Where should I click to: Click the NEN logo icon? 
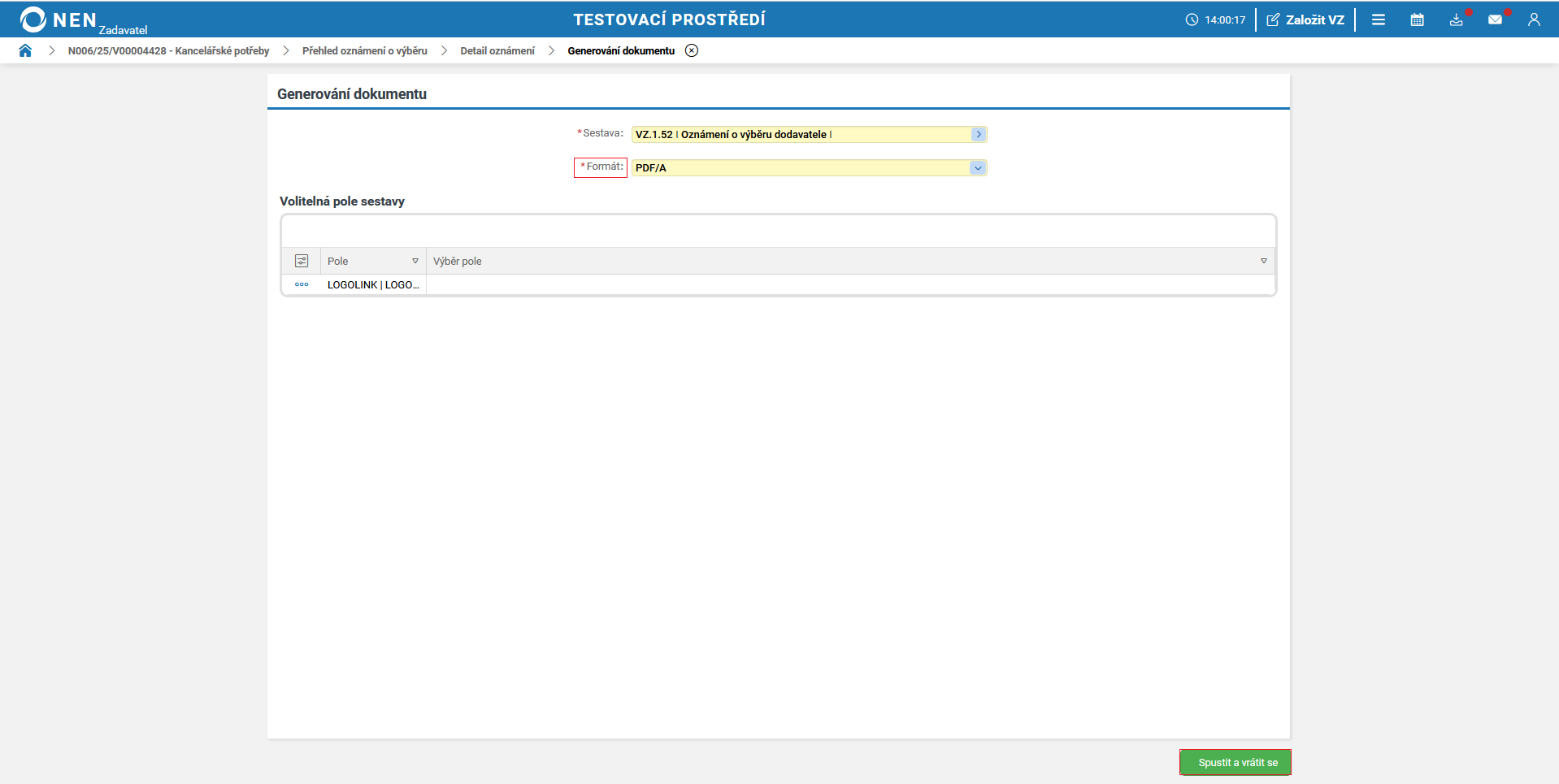[33, 19]
